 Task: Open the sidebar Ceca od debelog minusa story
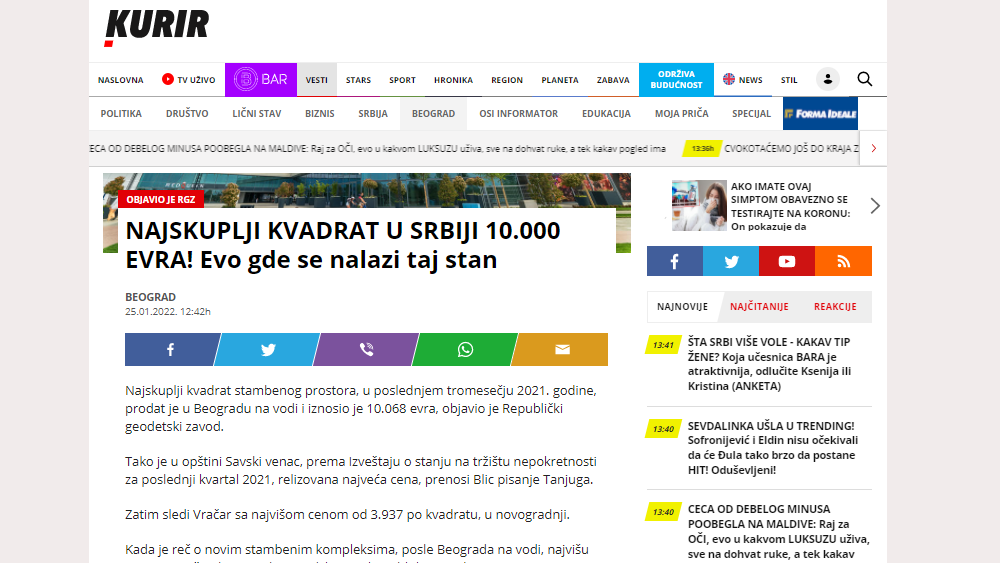pos(778,531)
